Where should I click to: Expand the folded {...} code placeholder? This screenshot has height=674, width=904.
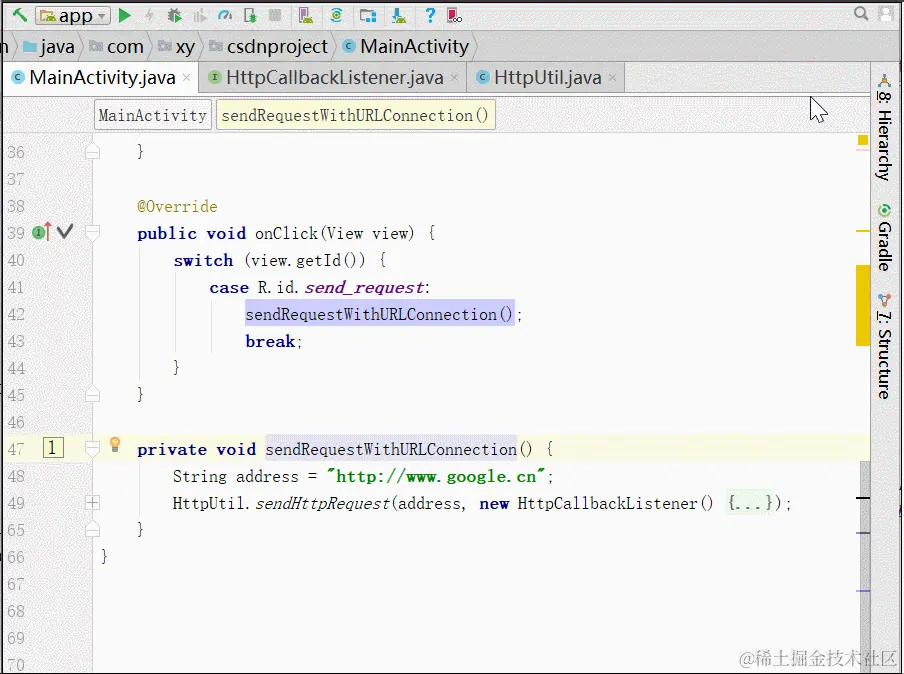pos(749,503)
